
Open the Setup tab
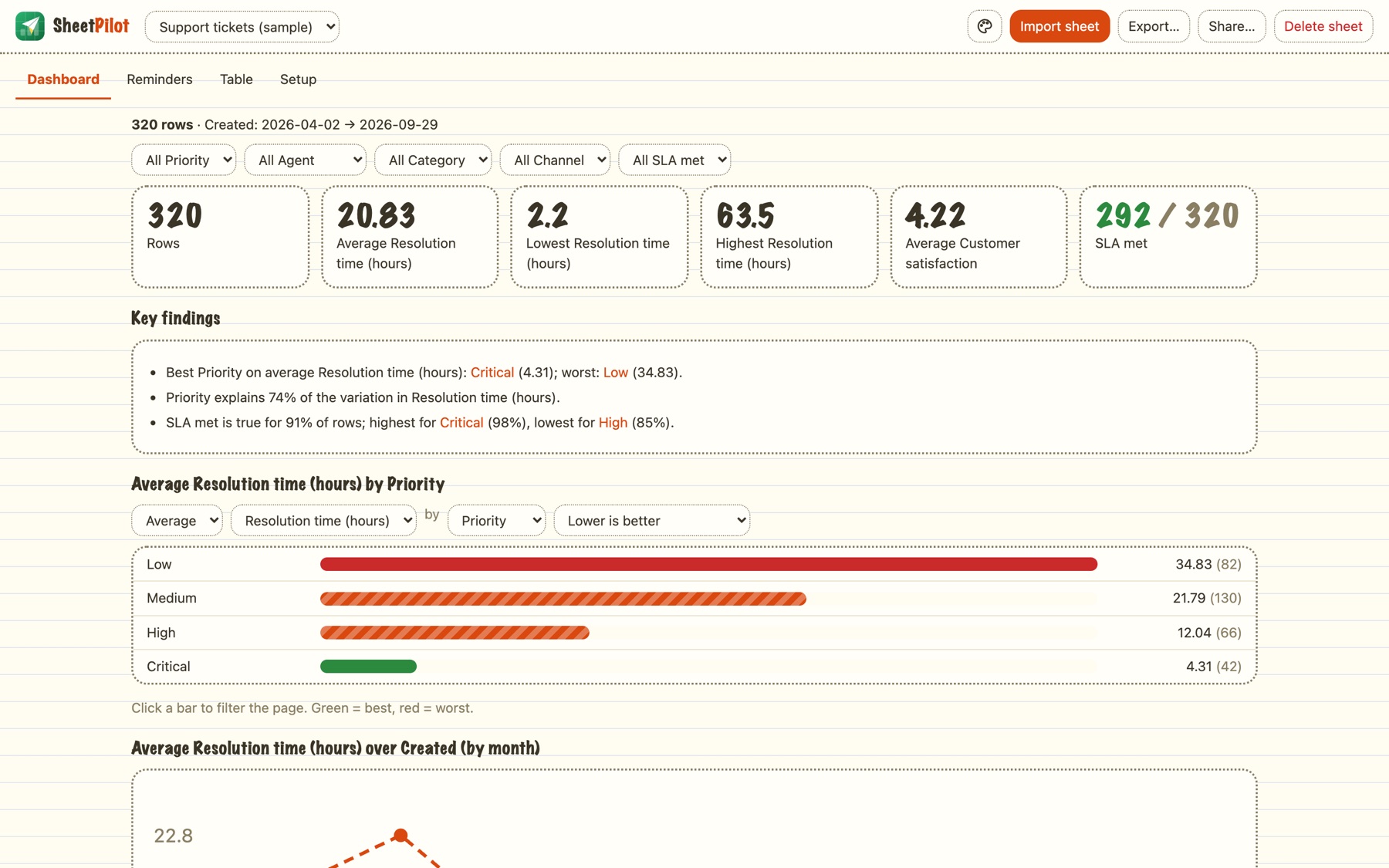299,79
